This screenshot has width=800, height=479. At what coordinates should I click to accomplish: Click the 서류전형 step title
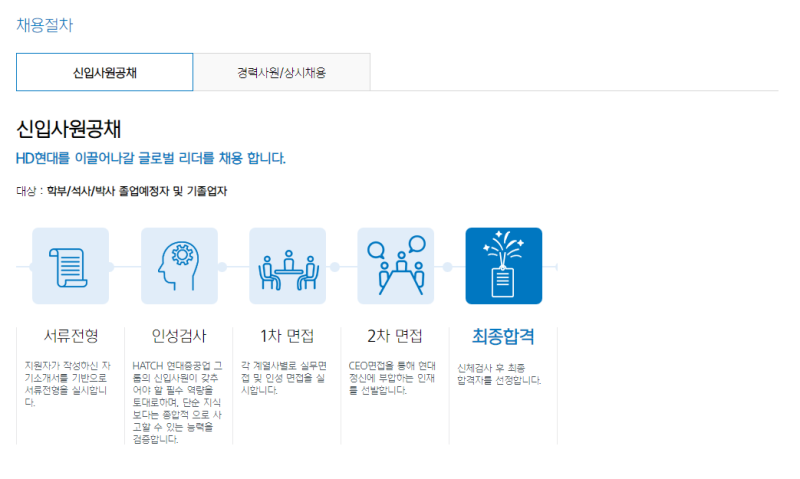[70, 335]
